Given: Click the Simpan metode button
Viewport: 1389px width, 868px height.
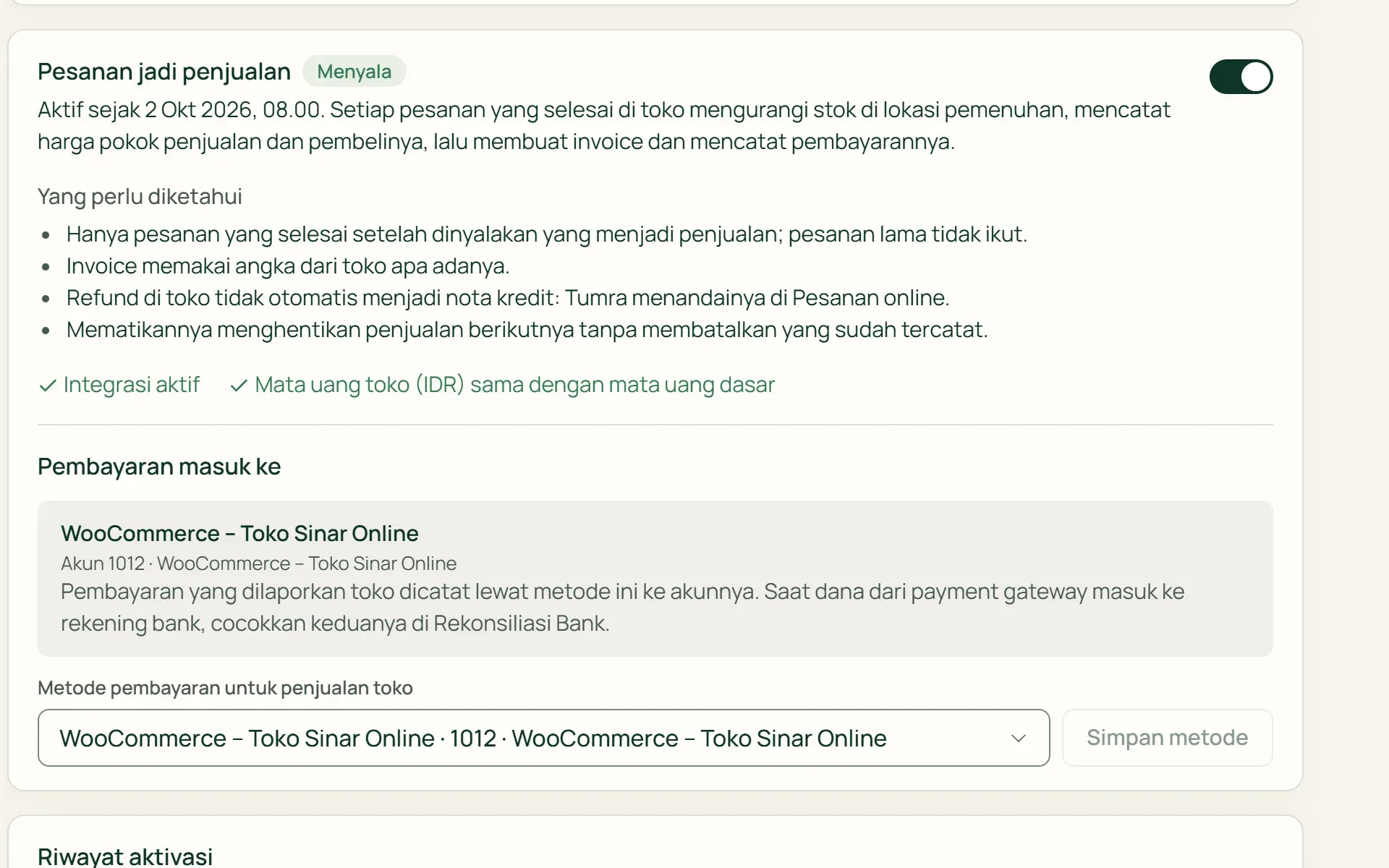Looking at the screenshot, I should pyautogui.click(x=1167, y=738).
